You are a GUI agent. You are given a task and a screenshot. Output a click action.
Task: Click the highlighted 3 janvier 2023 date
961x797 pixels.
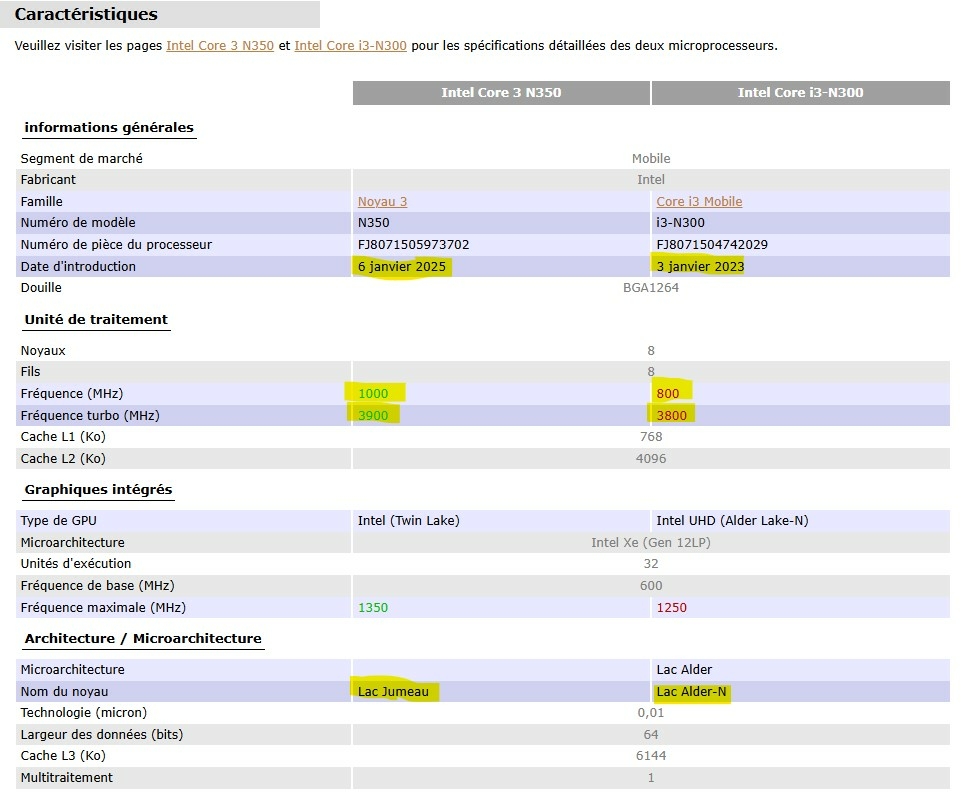700,266
